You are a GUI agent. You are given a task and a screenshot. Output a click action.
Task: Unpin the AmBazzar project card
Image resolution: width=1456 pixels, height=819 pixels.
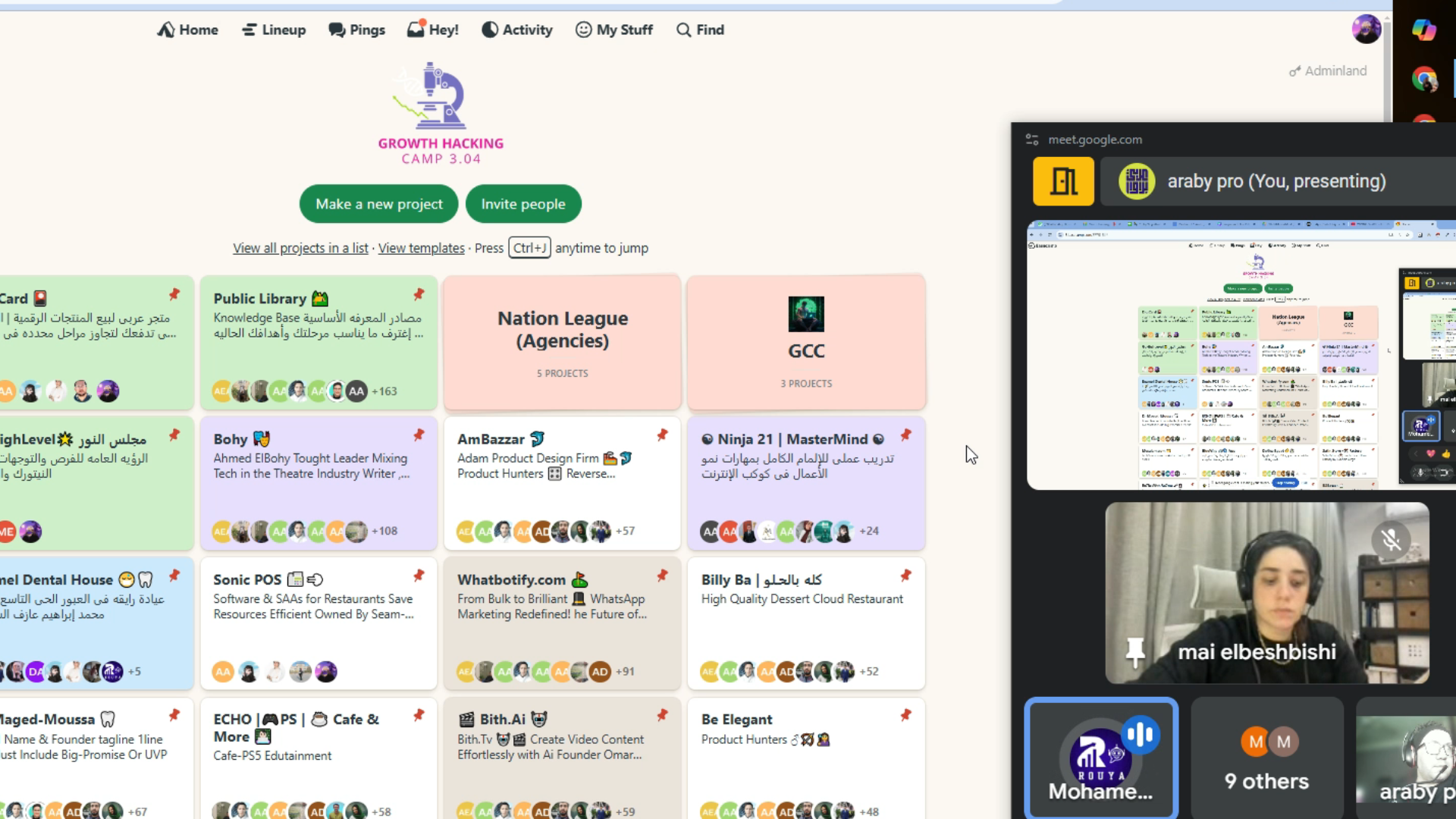(x=662, y=435)
